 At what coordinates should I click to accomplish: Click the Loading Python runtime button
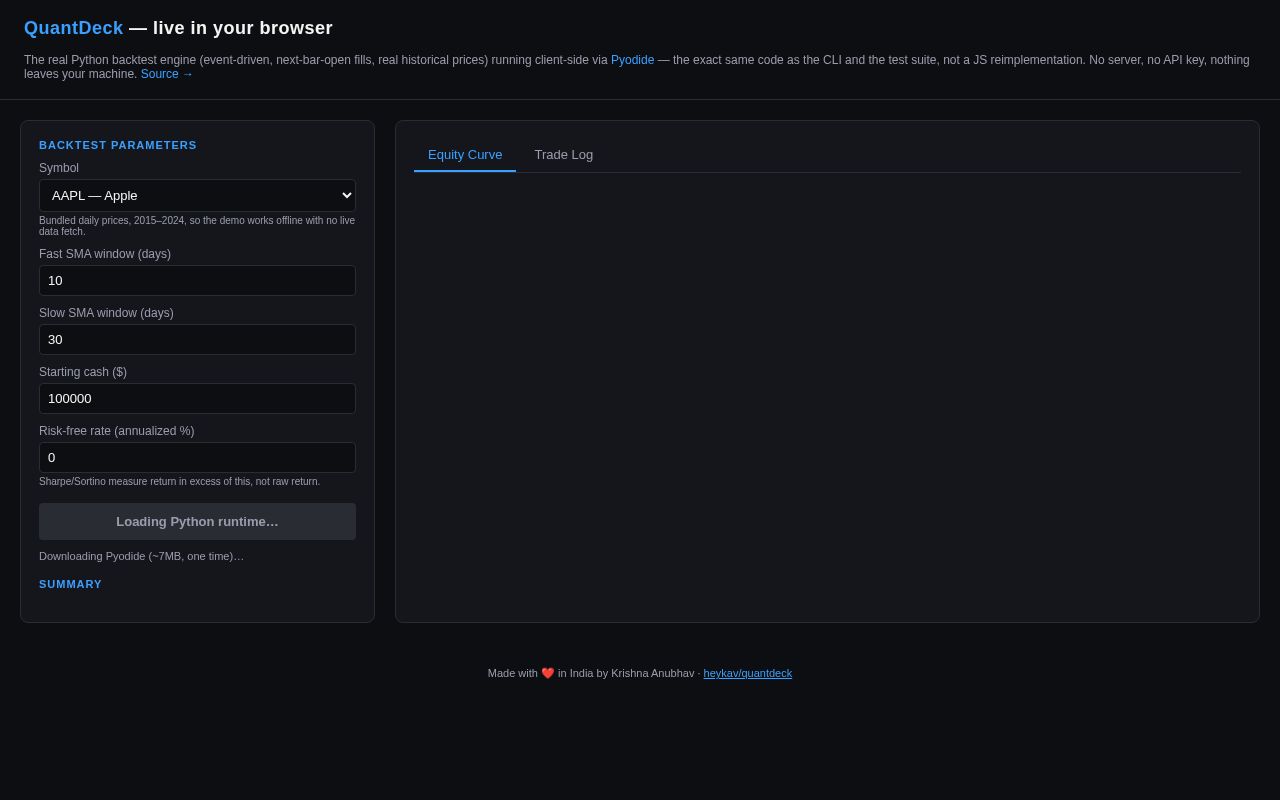[197, 521]
